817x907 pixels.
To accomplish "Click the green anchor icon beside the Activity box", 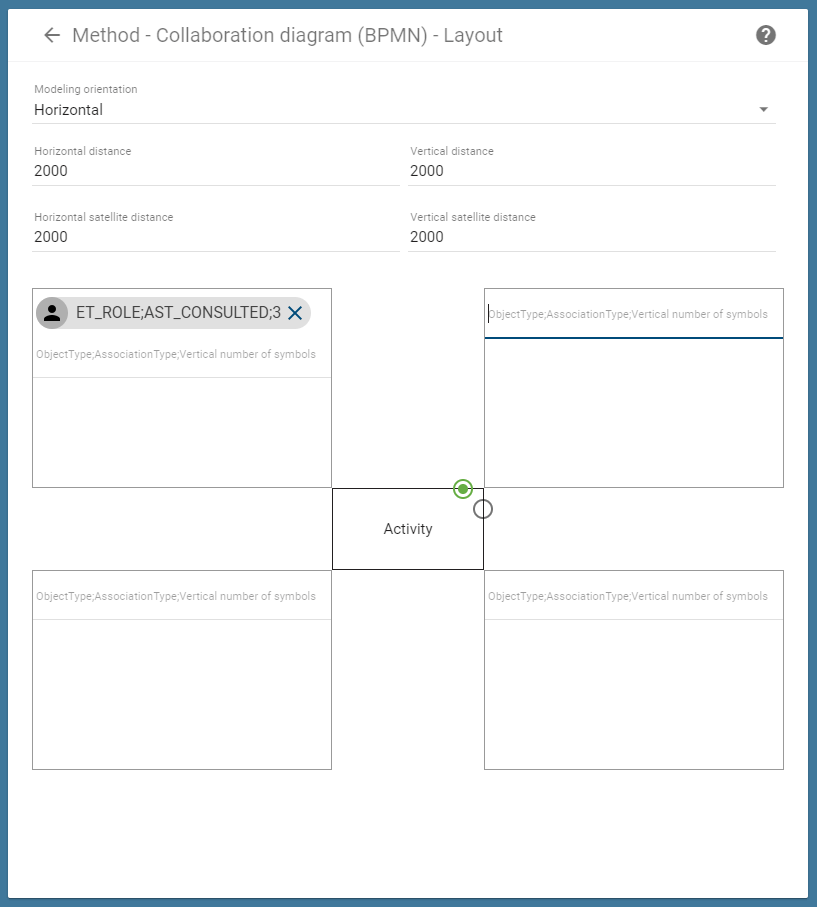I will coord(463,489).
